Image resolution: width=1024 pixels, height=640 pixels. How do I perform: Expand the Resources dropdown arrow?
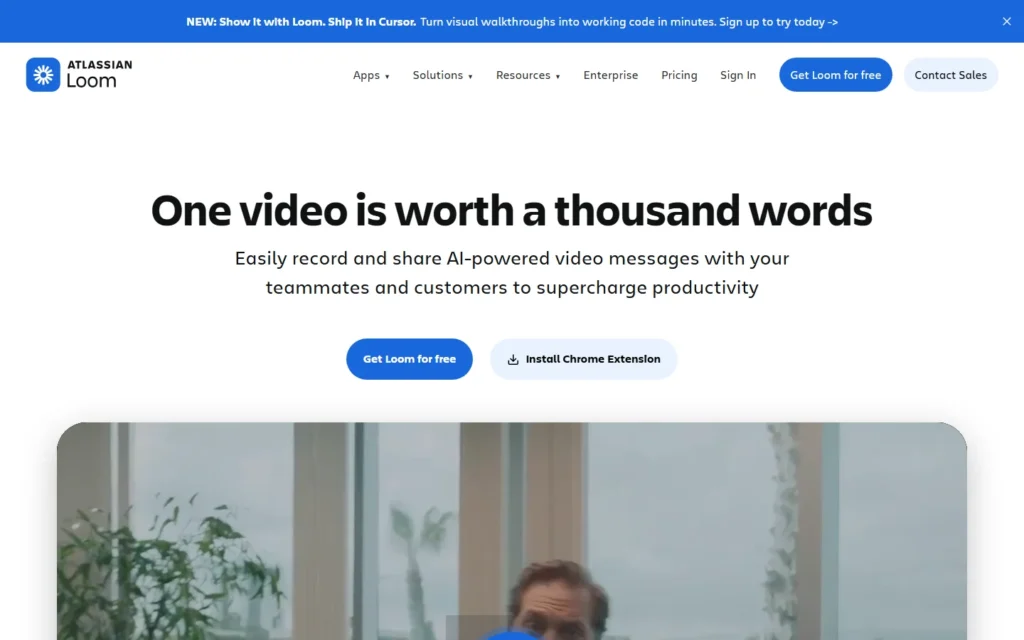click(558, 76)
